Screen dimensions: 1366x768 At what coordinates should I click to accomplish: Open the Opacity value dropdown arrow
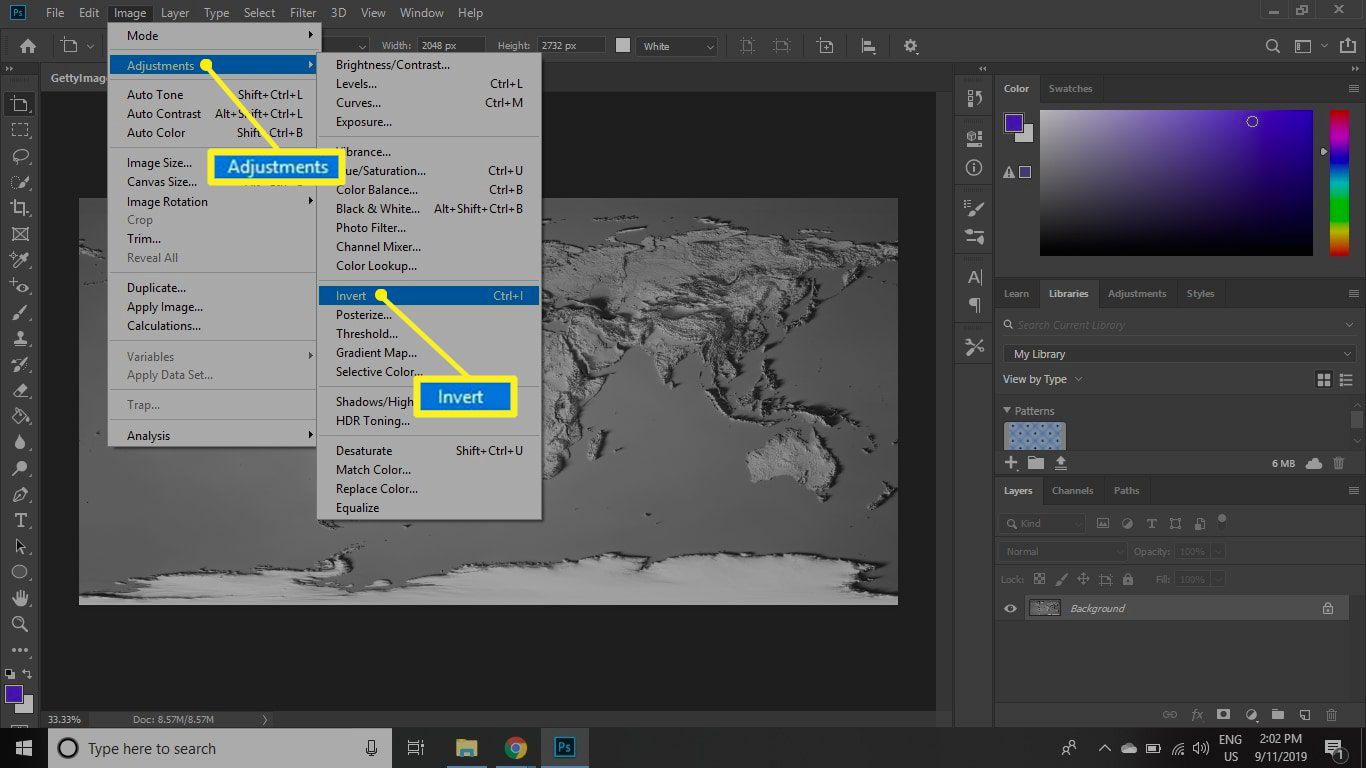[1217, 552]
